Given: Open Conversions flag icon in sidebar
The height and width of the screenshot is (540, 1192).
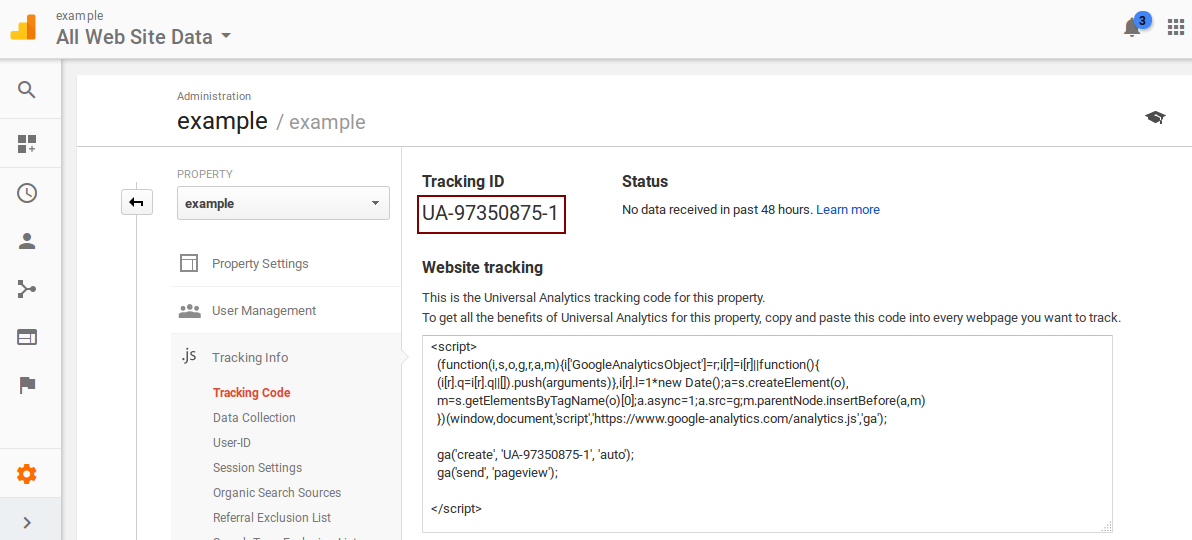Looking at the screenshot, I should (27, 385).
